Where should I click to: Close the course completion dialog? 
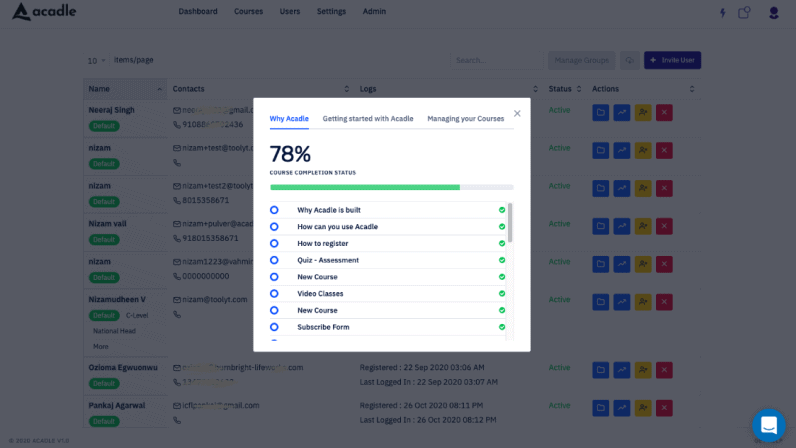pyautogui.click(x=517, y=113)
